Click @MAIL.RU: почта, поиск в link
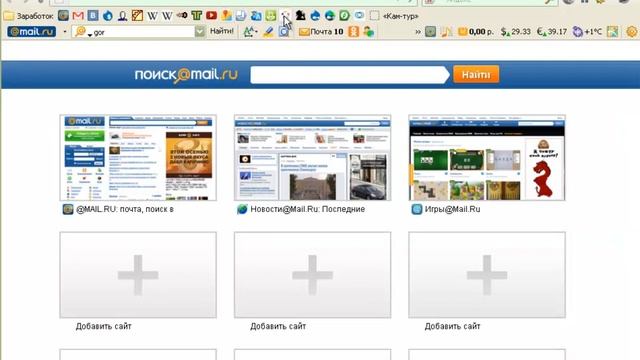The height and width of the screenshot is (360, 640). (x=125, y=209)
